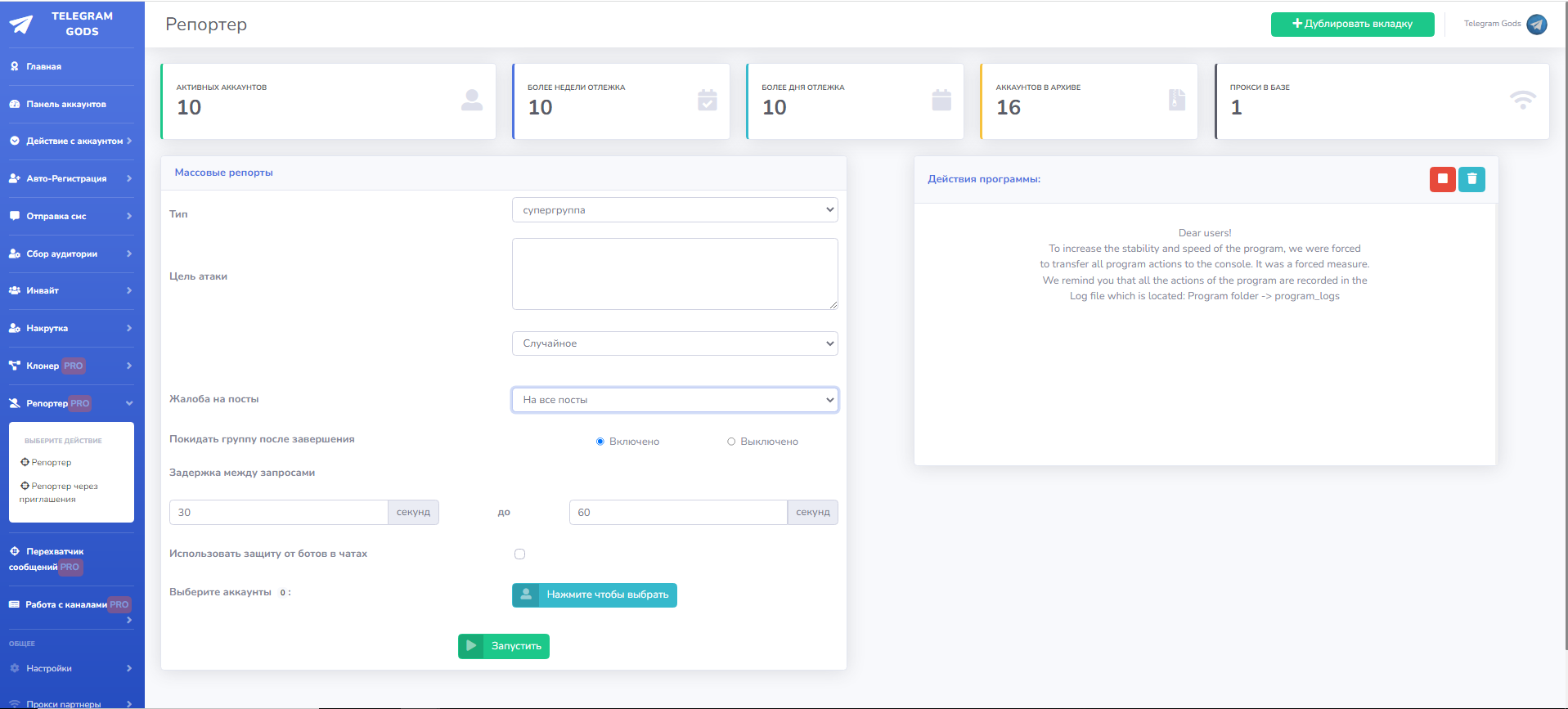Expand the Сбор аудитории submenu

pyautogui.click(x=129, y=254)
